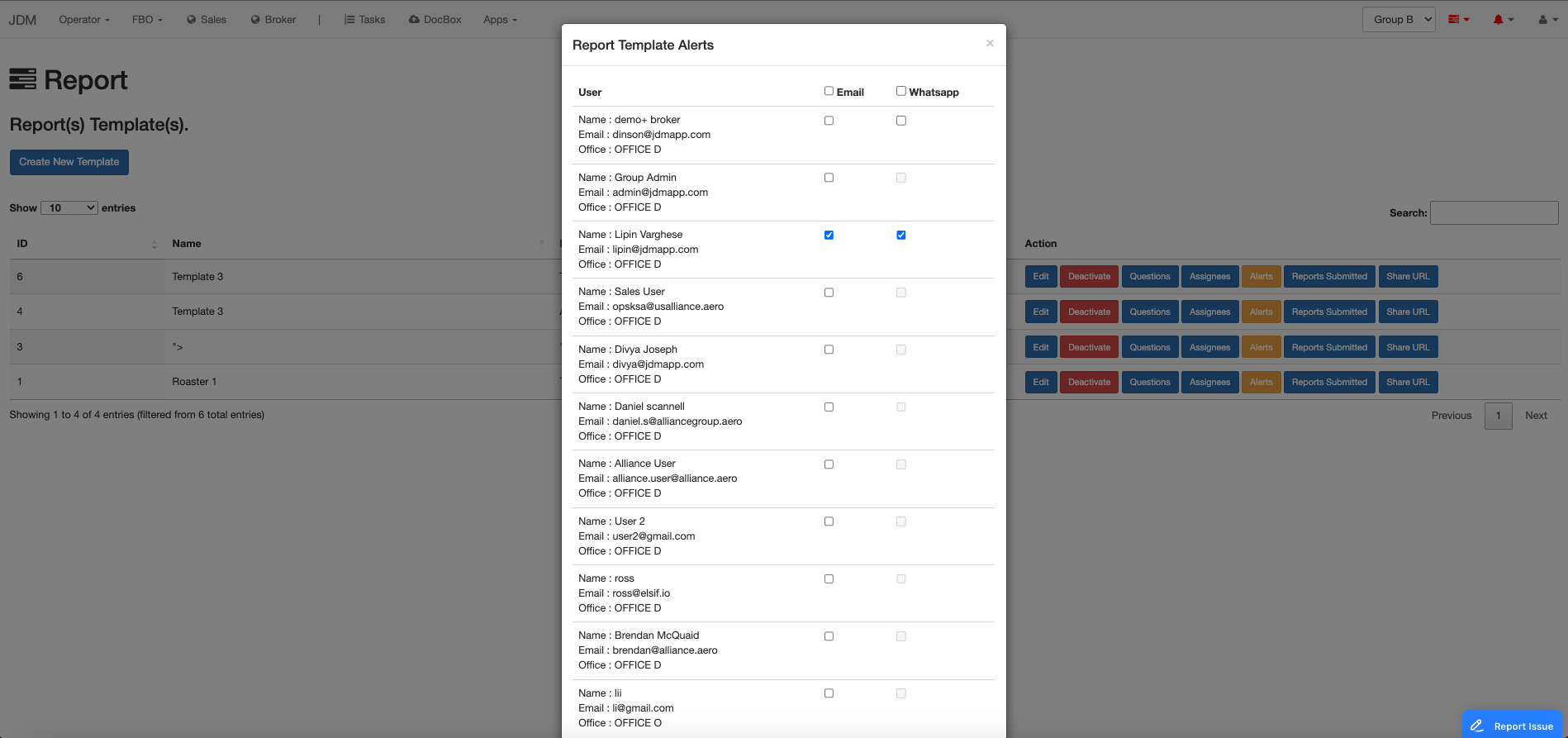The height and width of the screenshot is (738, 1568).
Task: Uncheck Whatsapp alert for Lipin Varghese
Action: pos(901,236)
